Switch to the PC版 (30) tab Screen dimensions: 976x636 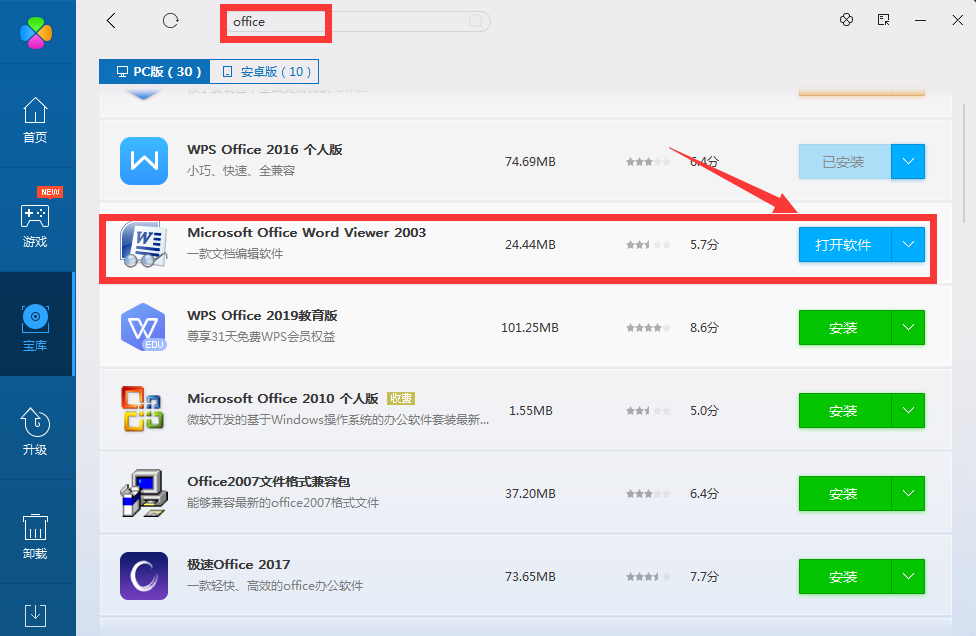click(155, 72)
